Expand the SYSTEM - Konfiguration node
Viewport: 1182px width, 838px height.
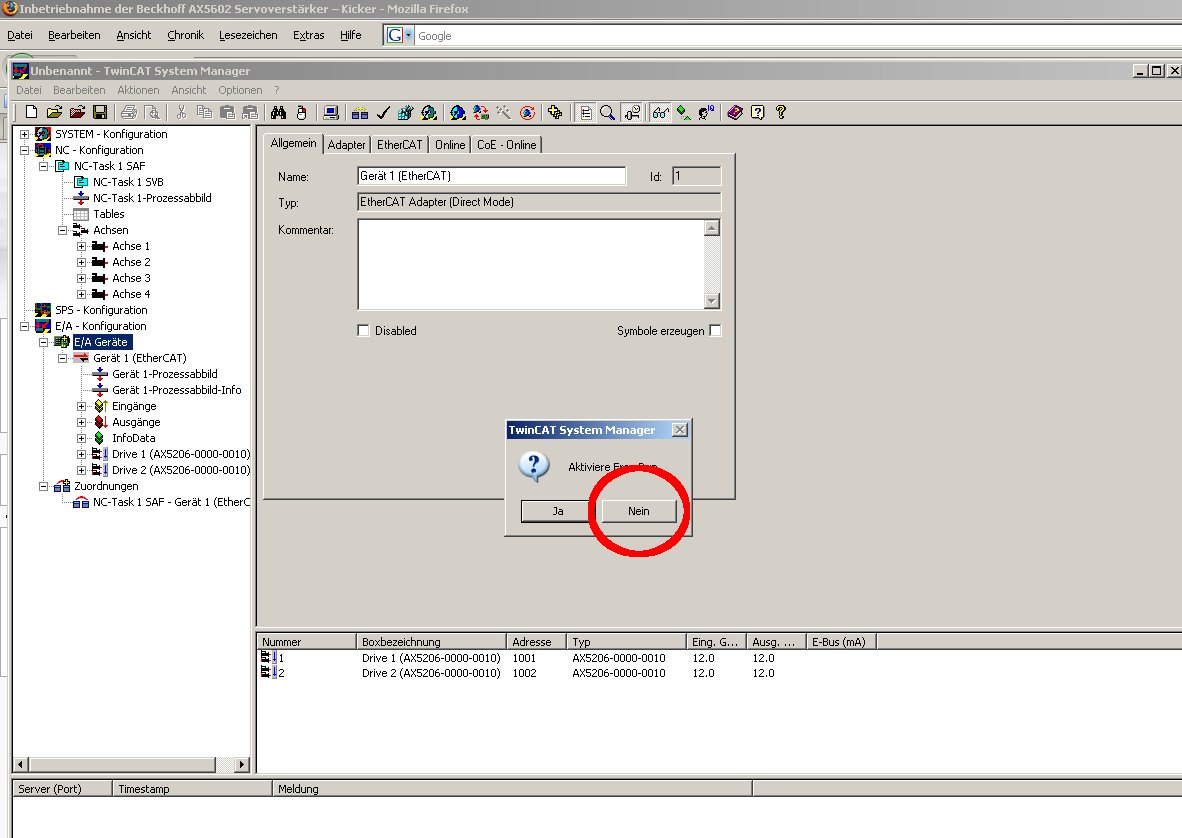coord(24,134)
